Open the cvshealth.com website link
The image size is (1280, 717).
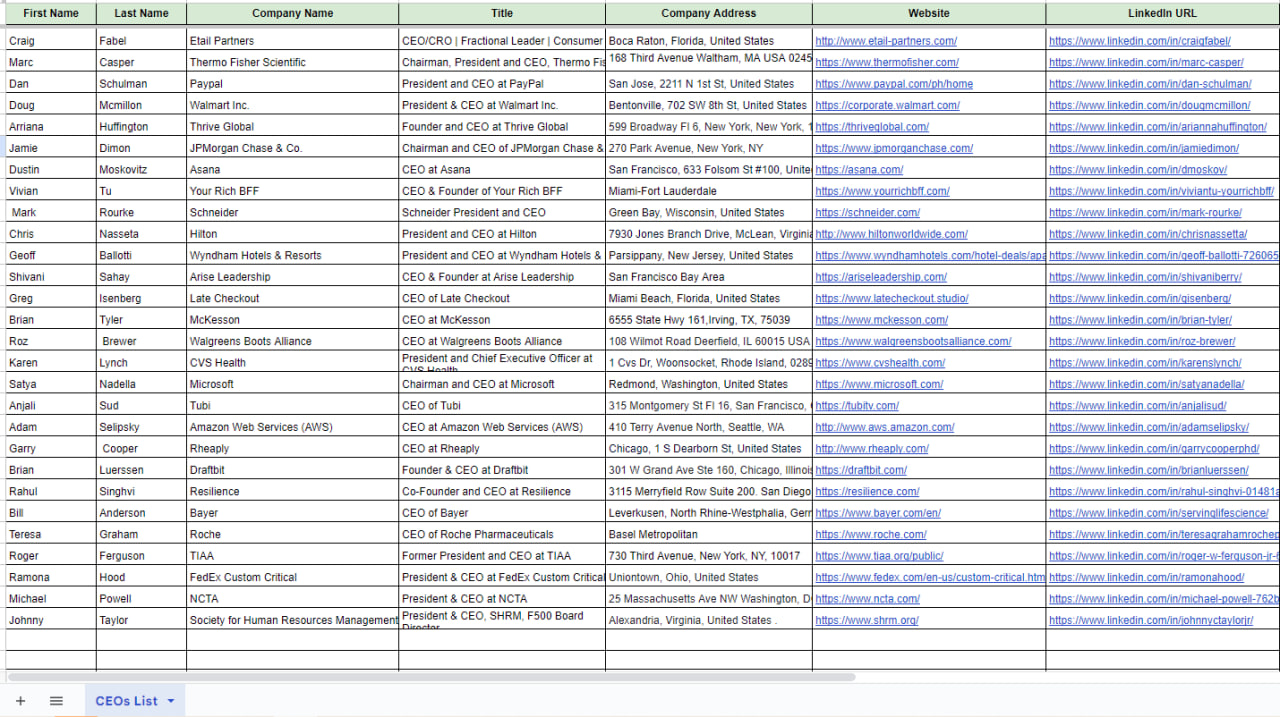[x=880, y=363]
